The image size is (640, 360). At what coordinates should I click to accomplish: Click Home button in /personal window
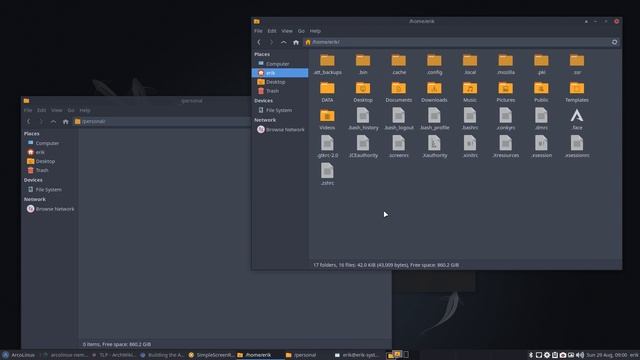tap(66, 122)
